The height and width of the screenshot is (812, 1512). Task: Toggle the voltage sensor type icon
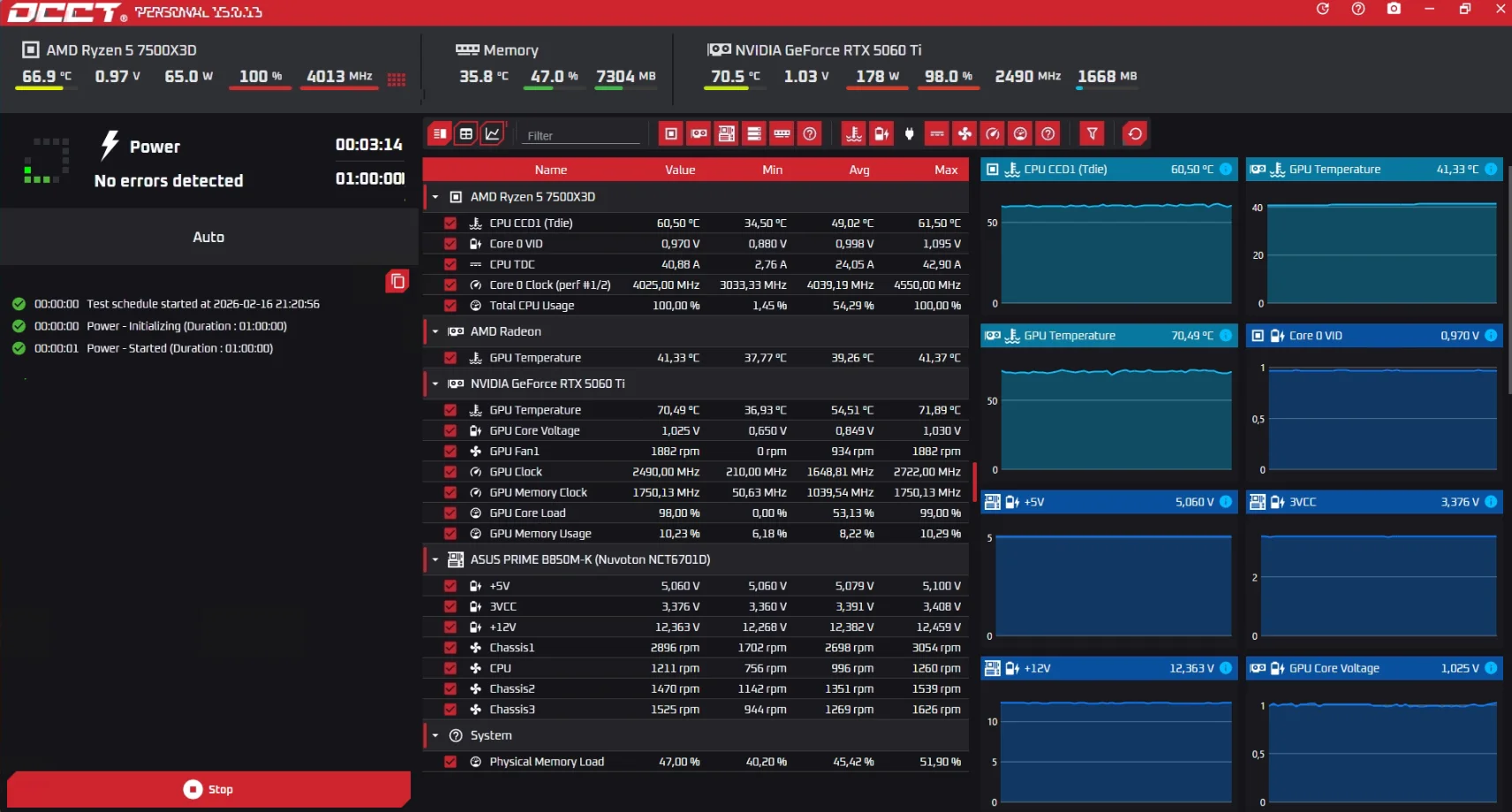pos(881,133)
